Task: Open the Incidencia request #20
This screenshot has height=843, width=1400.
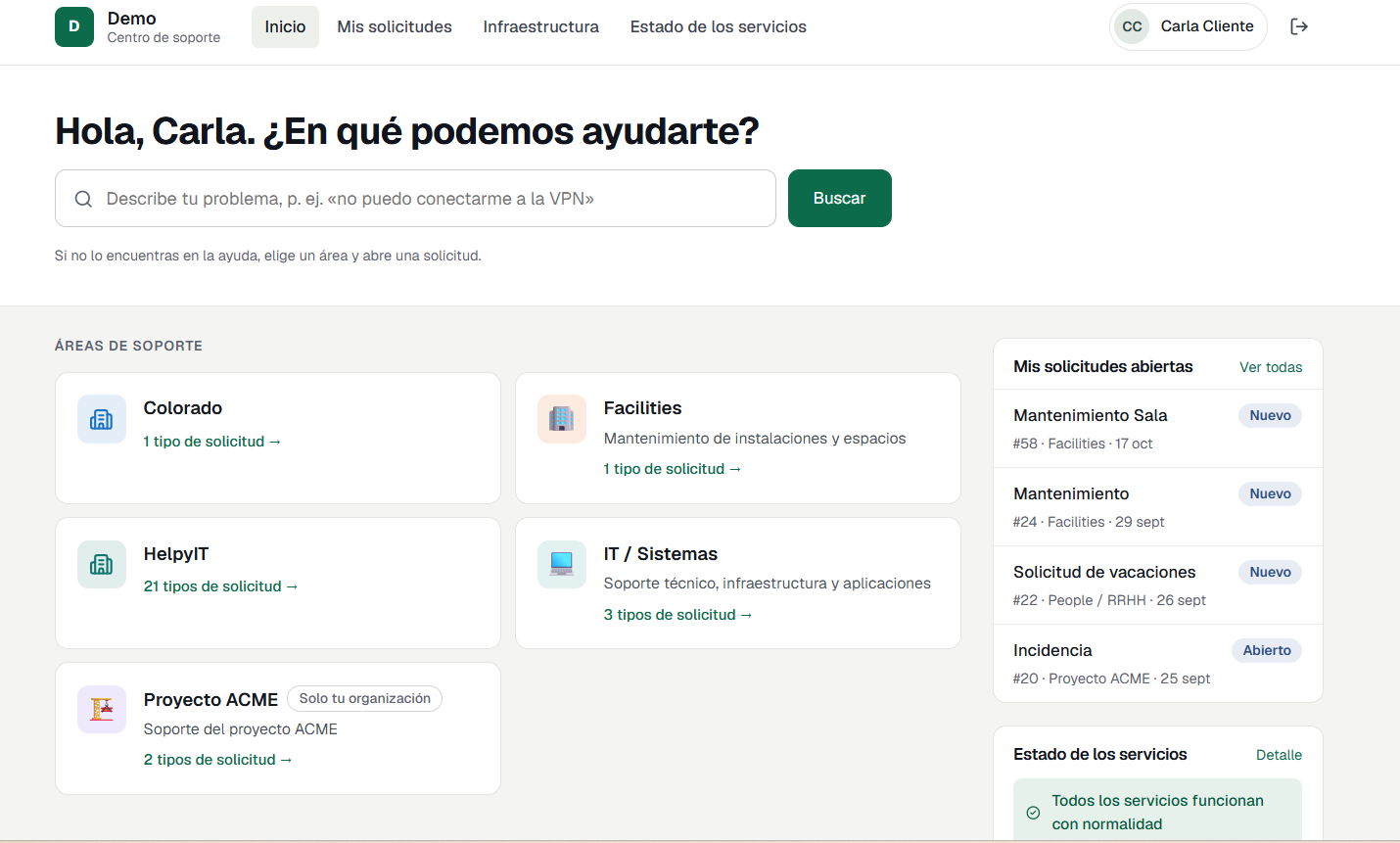Action: tap(1158, 664)
